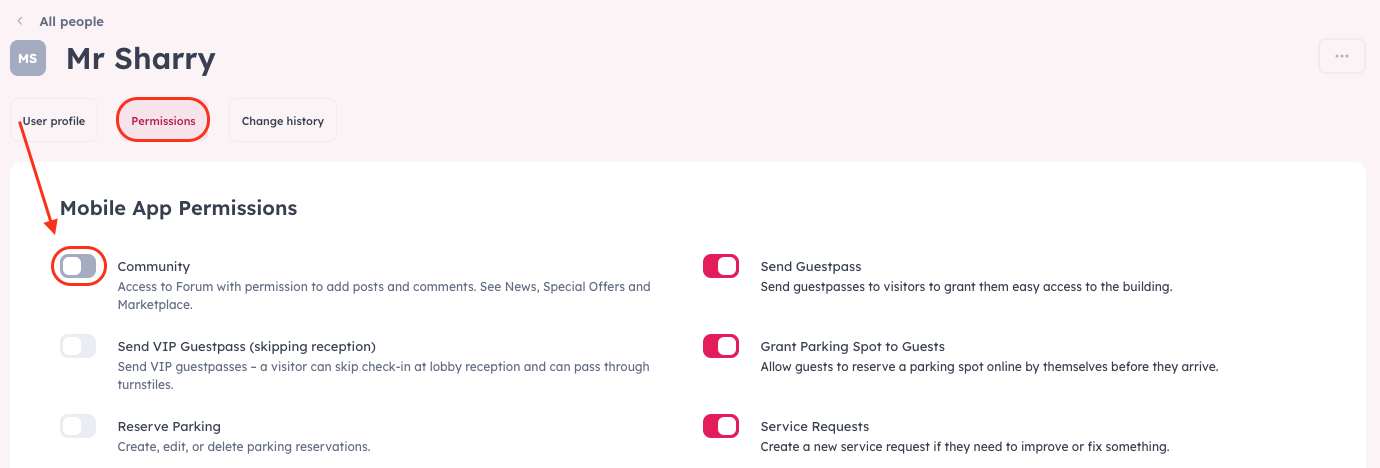1380x468 pixels.
Task: Click the back chevron beside All people
Action: click(x=20, y=21)
